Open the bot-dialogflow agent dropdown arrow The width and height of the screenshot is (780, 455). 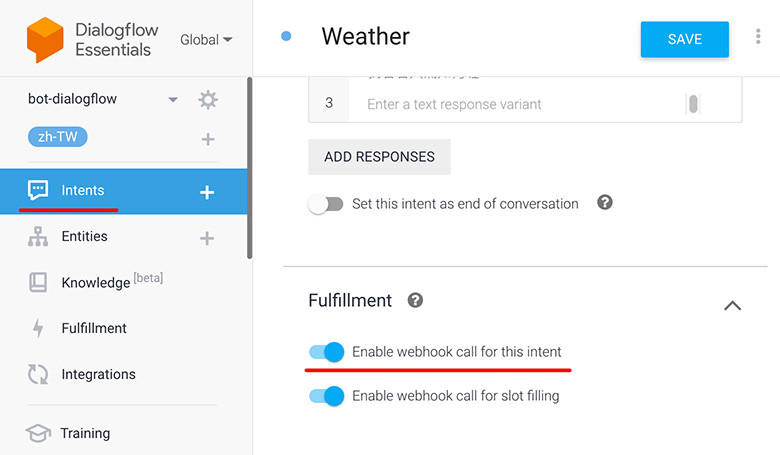173,100
